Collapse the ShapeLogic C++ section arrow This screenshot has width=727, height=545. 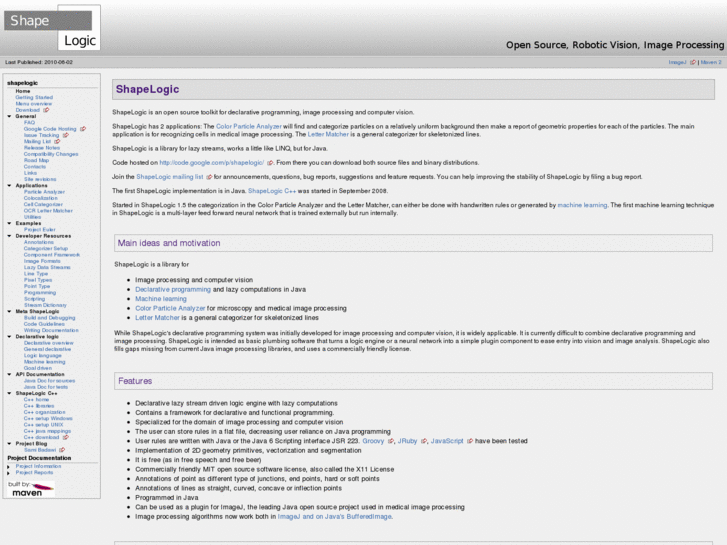coord(9,393)
